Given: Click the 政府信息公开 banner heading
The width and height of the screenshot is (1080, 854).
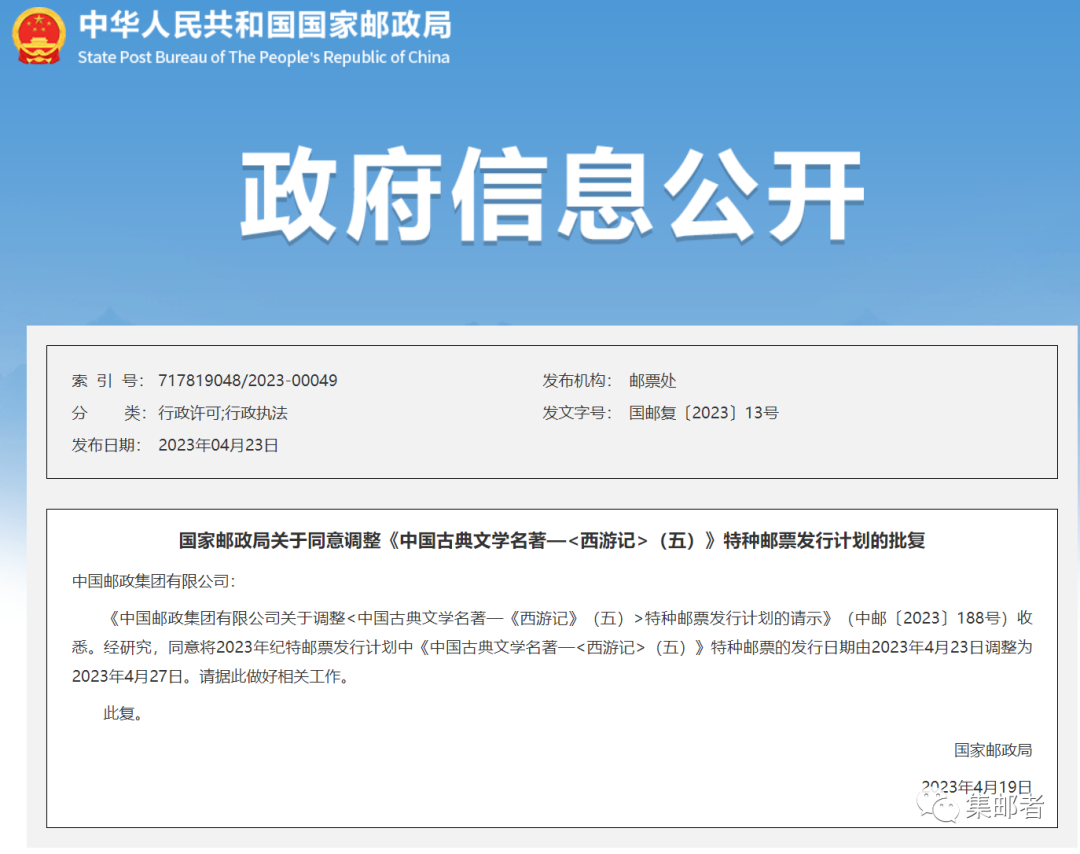Looking at the screenshot, I should (552, 195).
